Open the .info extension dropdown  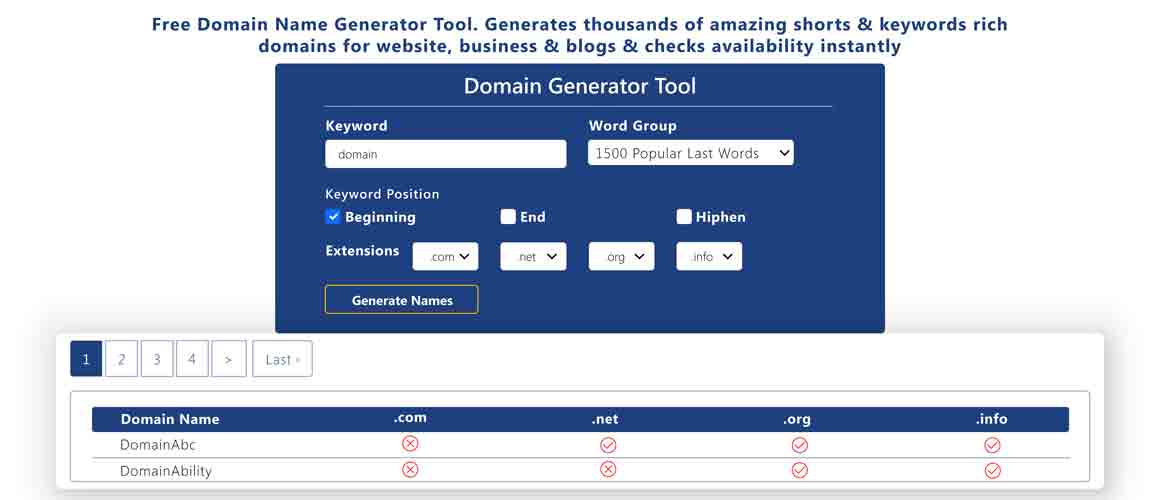click(x=709, y=257)
